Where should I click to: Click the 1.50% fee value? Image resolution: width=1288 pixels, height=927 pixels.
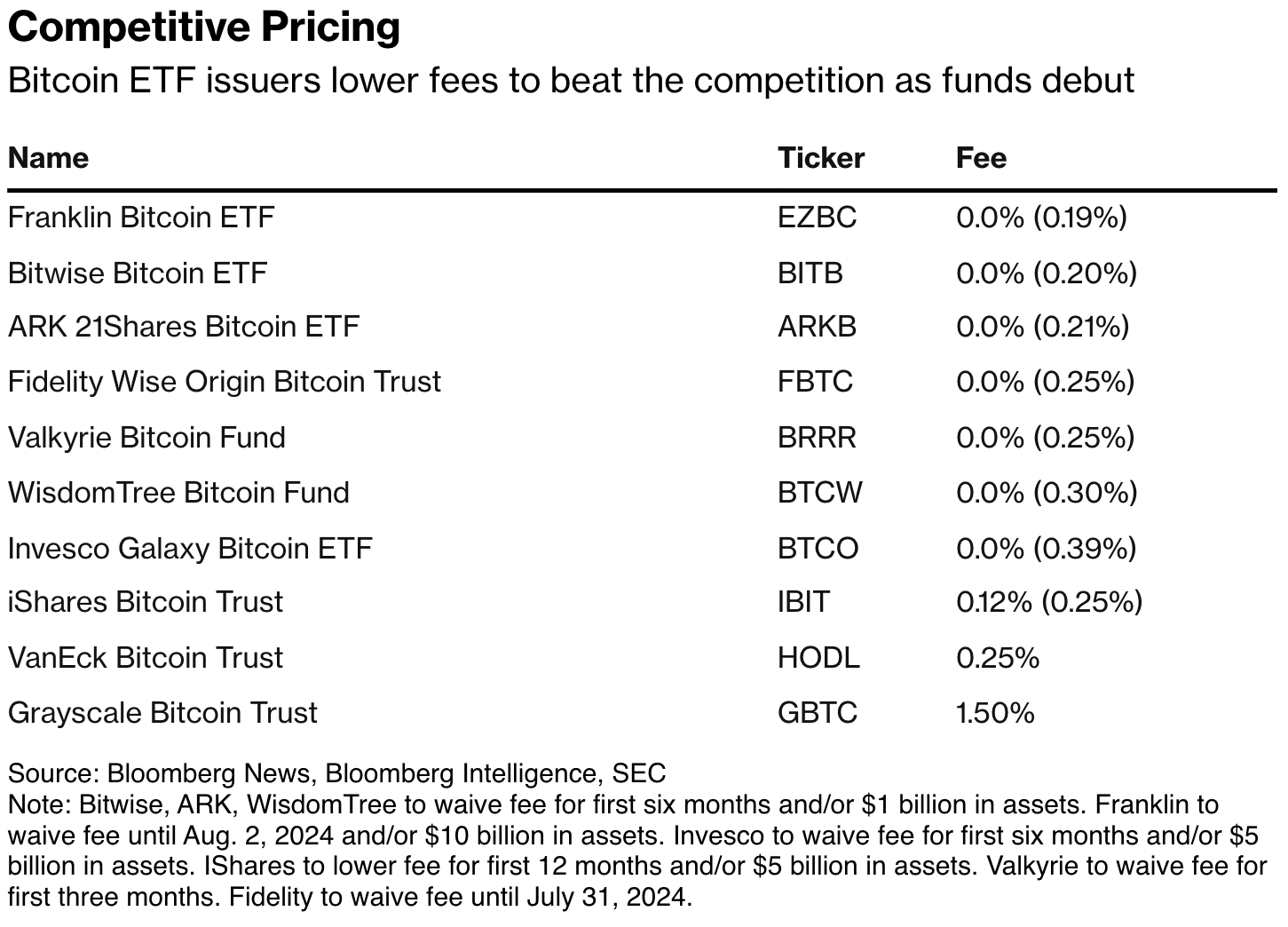(995, 713)
